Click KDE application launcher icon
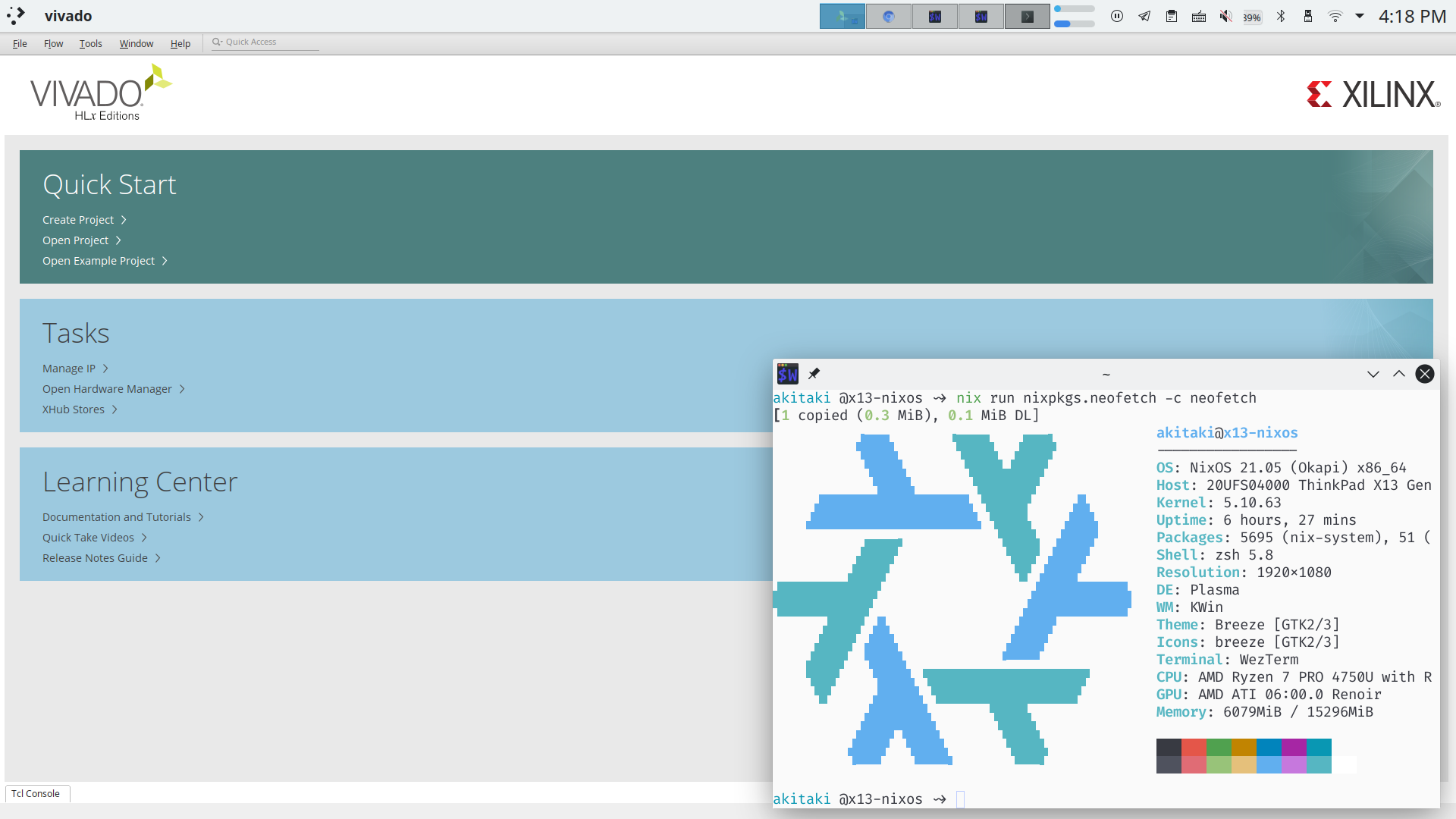Screen dimensions: 1456x819 tap(16, 16)
